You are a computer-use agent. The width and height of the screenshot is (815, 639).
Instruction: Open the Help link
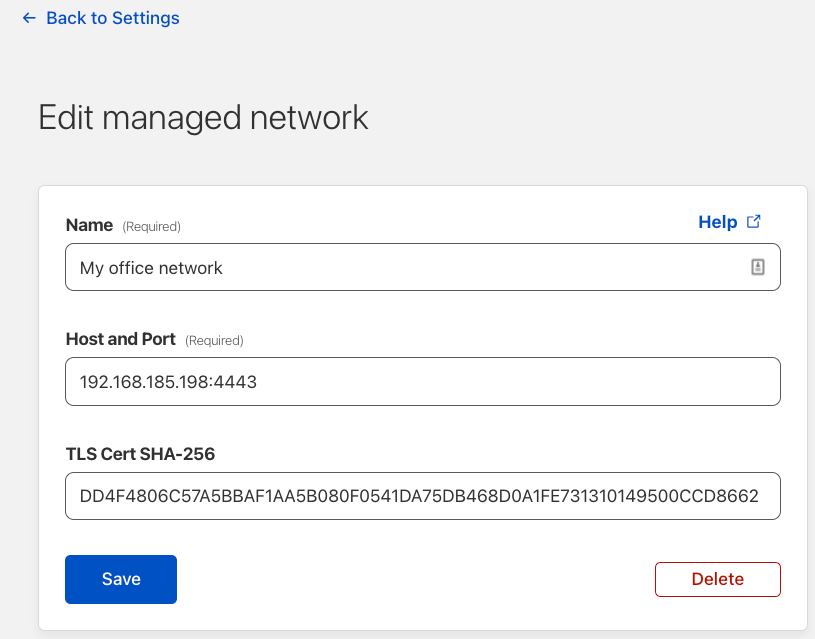[717, 222]
